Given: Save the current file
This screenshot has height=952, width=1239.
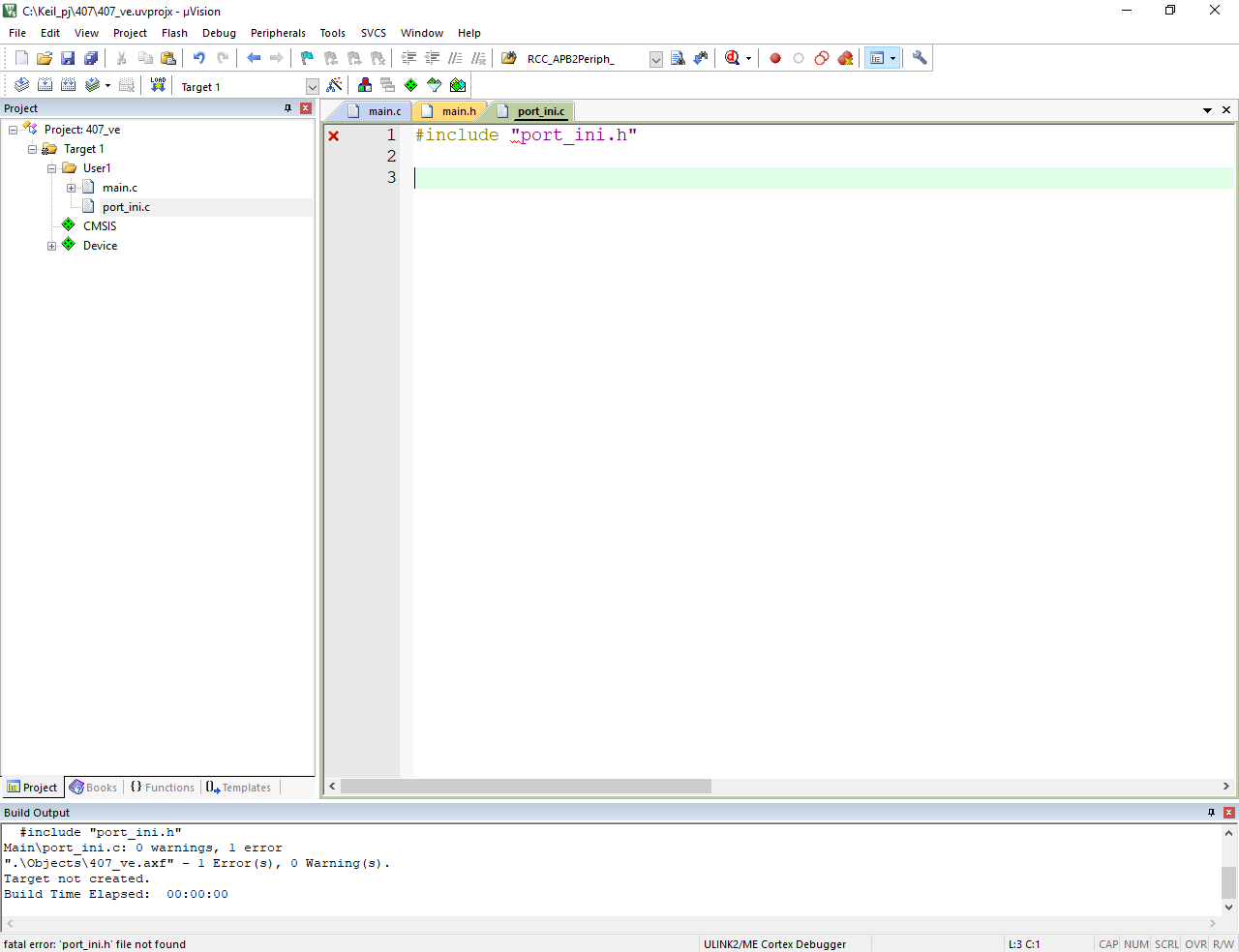Looking at the screenshot, I should point(68,58).
